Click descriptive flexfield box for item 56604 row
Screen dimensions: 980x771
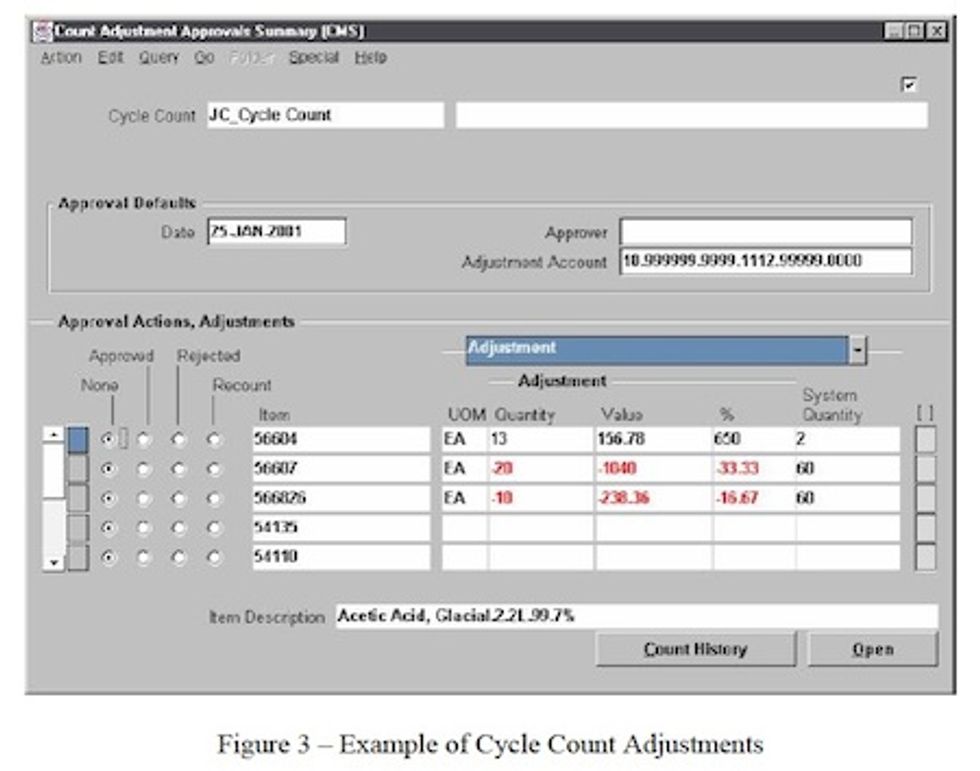926,440
